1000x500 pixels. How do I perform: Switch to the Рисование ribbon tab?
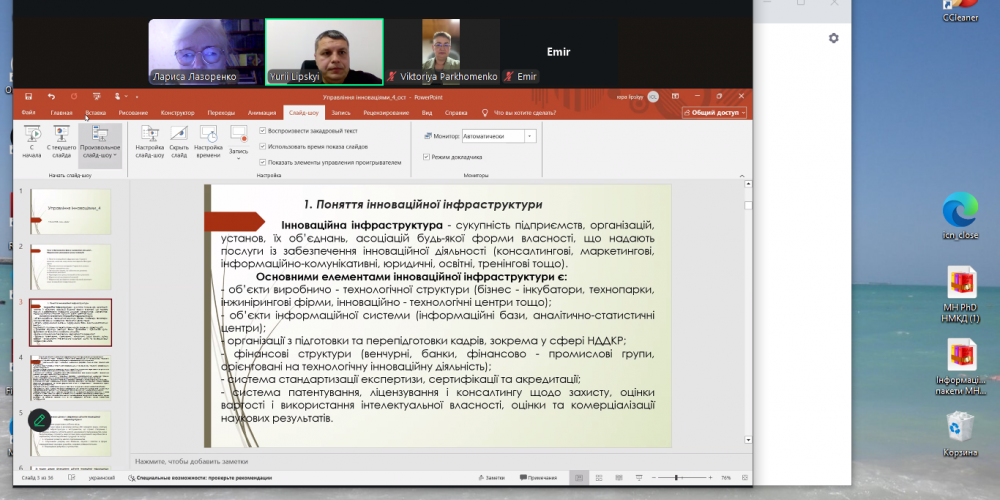coord(133,113)
